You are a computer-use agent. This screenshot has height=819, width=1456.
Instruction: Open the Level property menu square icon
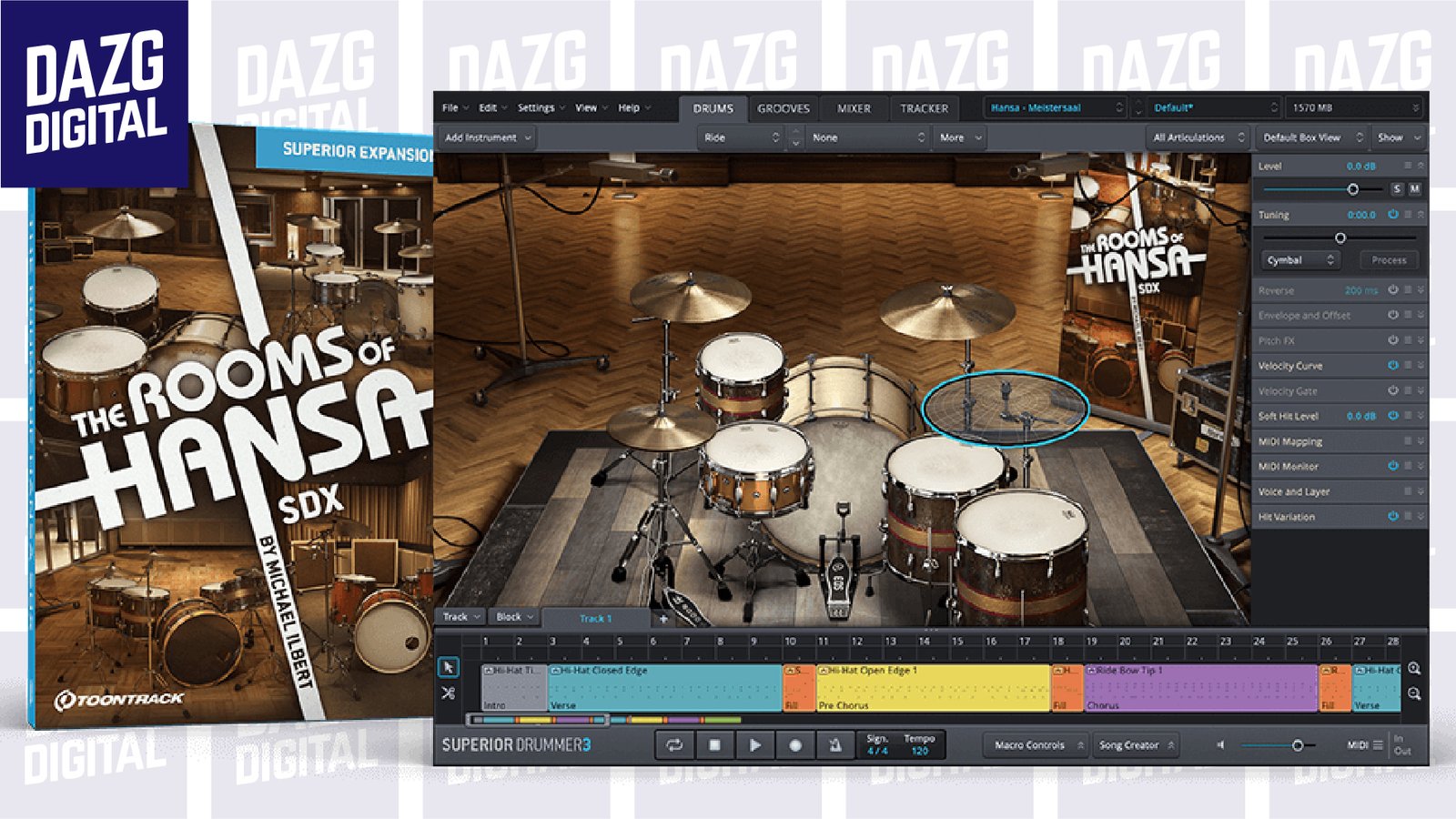coord(1408,166)
